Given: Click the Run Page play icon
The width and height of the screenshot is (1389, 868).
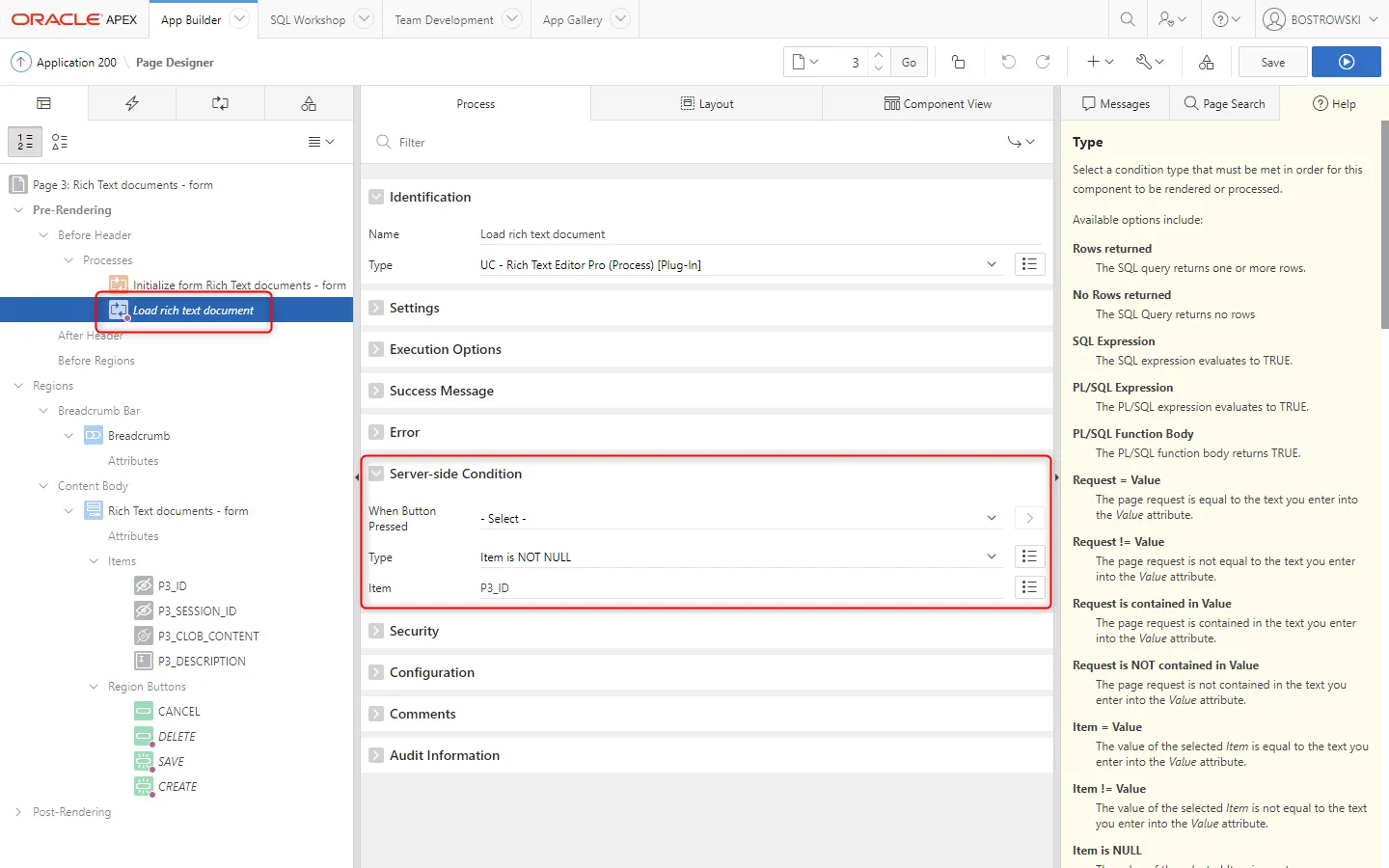Looking at the screenshot, I should tap(1346, 62).
